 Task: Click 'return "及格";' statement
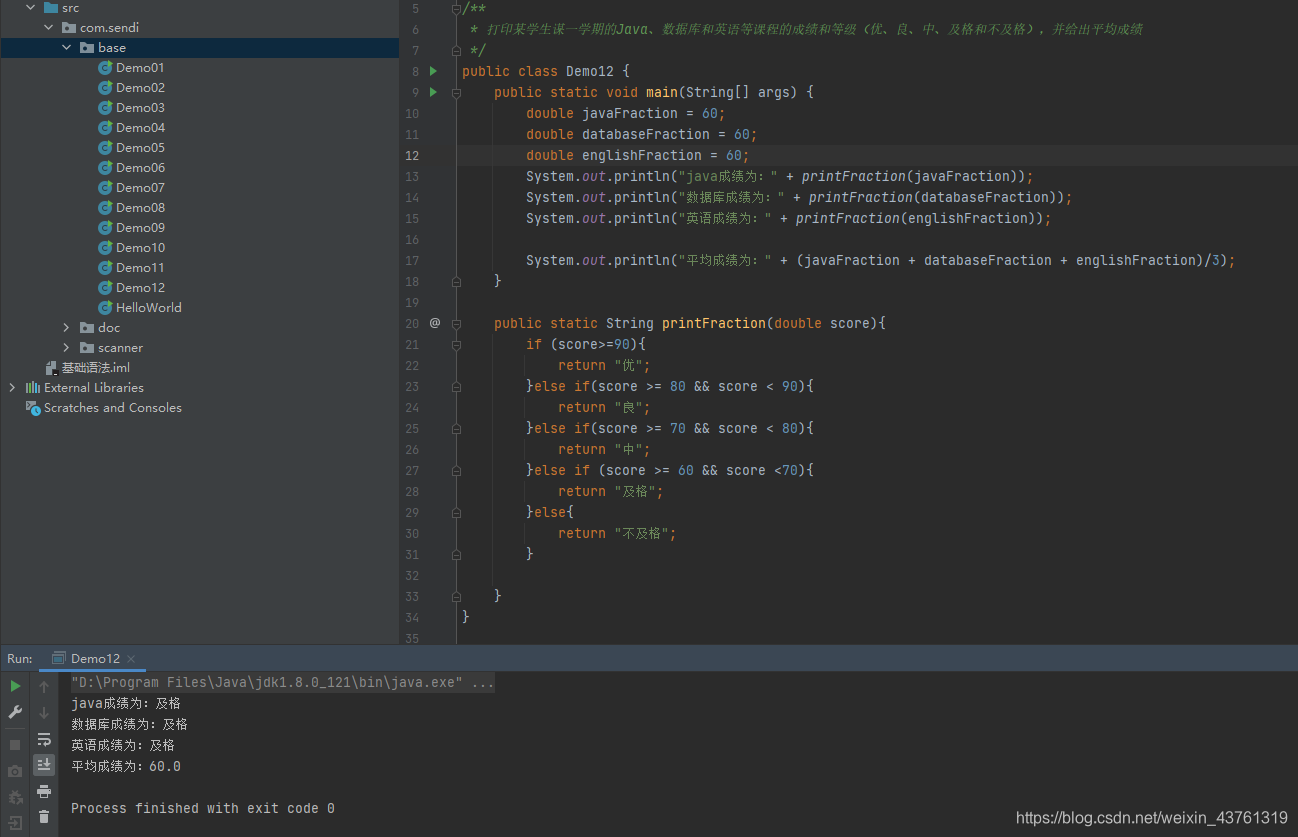[611, 491]
